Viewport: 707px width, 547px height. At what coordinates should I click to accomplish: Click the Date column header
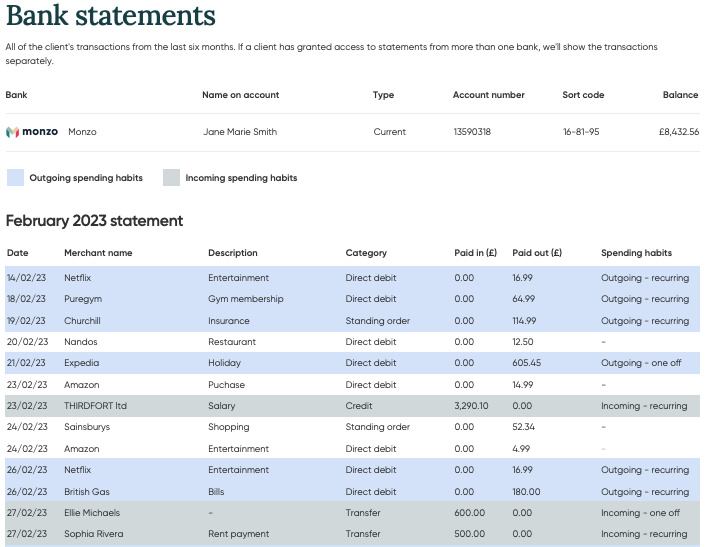18,253
